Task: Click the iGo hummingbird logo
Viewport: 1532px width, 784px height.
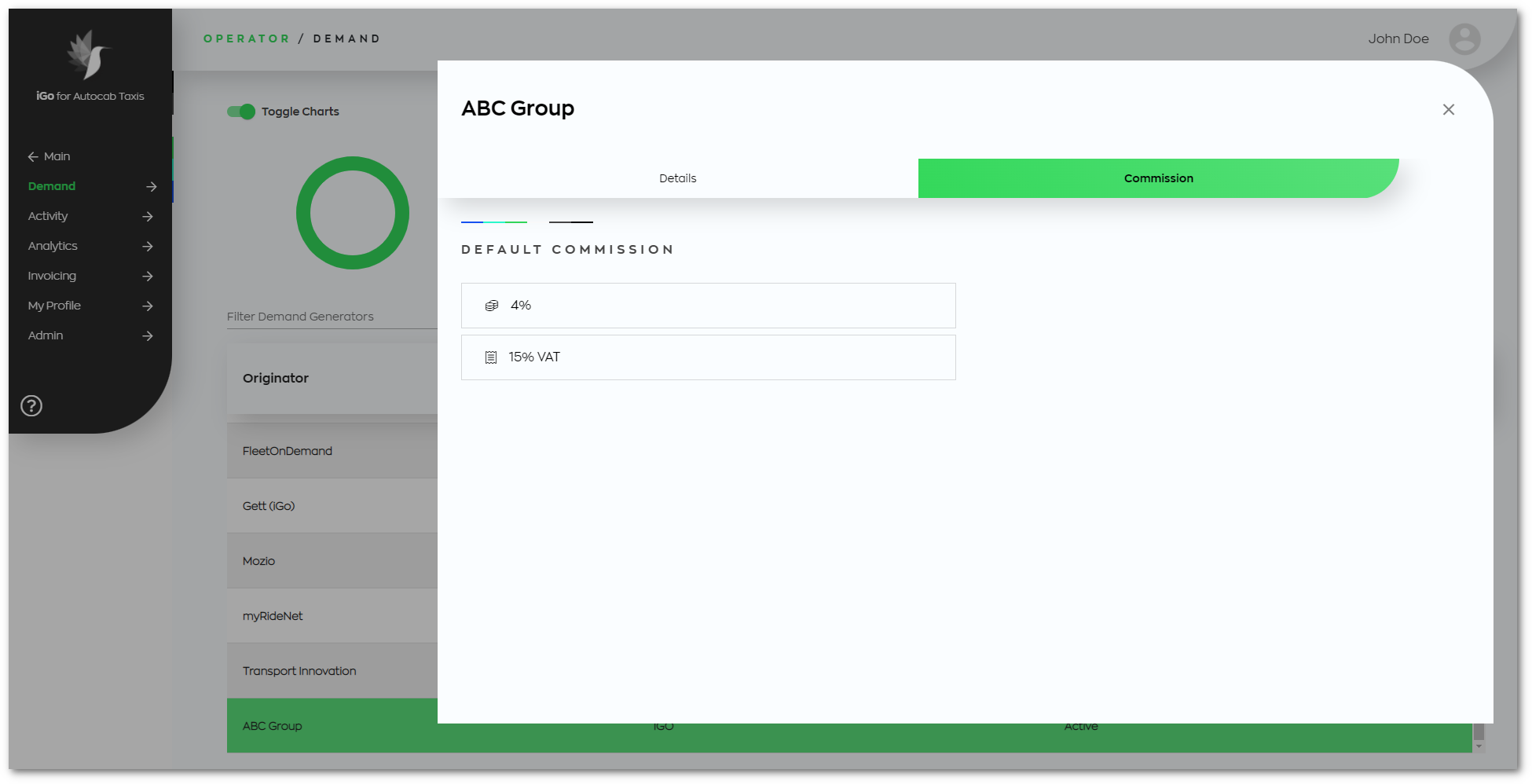Action: (x=89, y=55)
